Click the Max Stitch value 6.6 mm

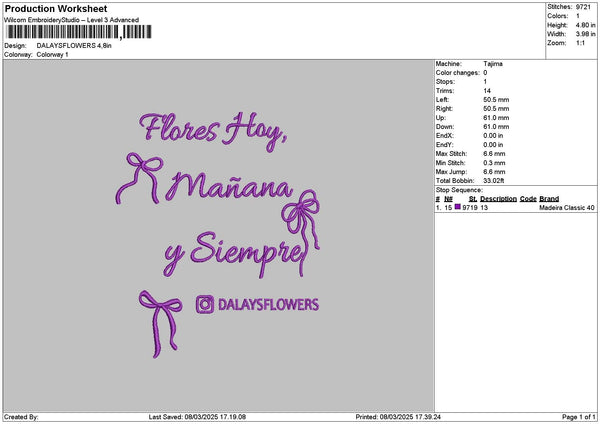pyautogui.click(x=494, y=154)
